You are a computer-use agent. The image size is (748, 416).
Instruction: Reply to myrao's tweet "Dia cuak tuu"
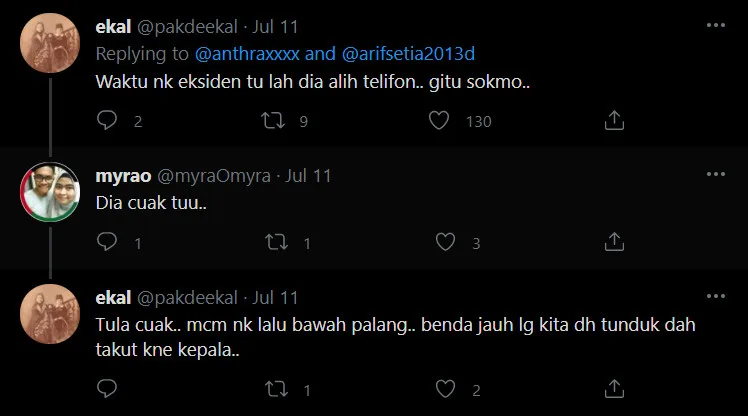pos(108,242)
